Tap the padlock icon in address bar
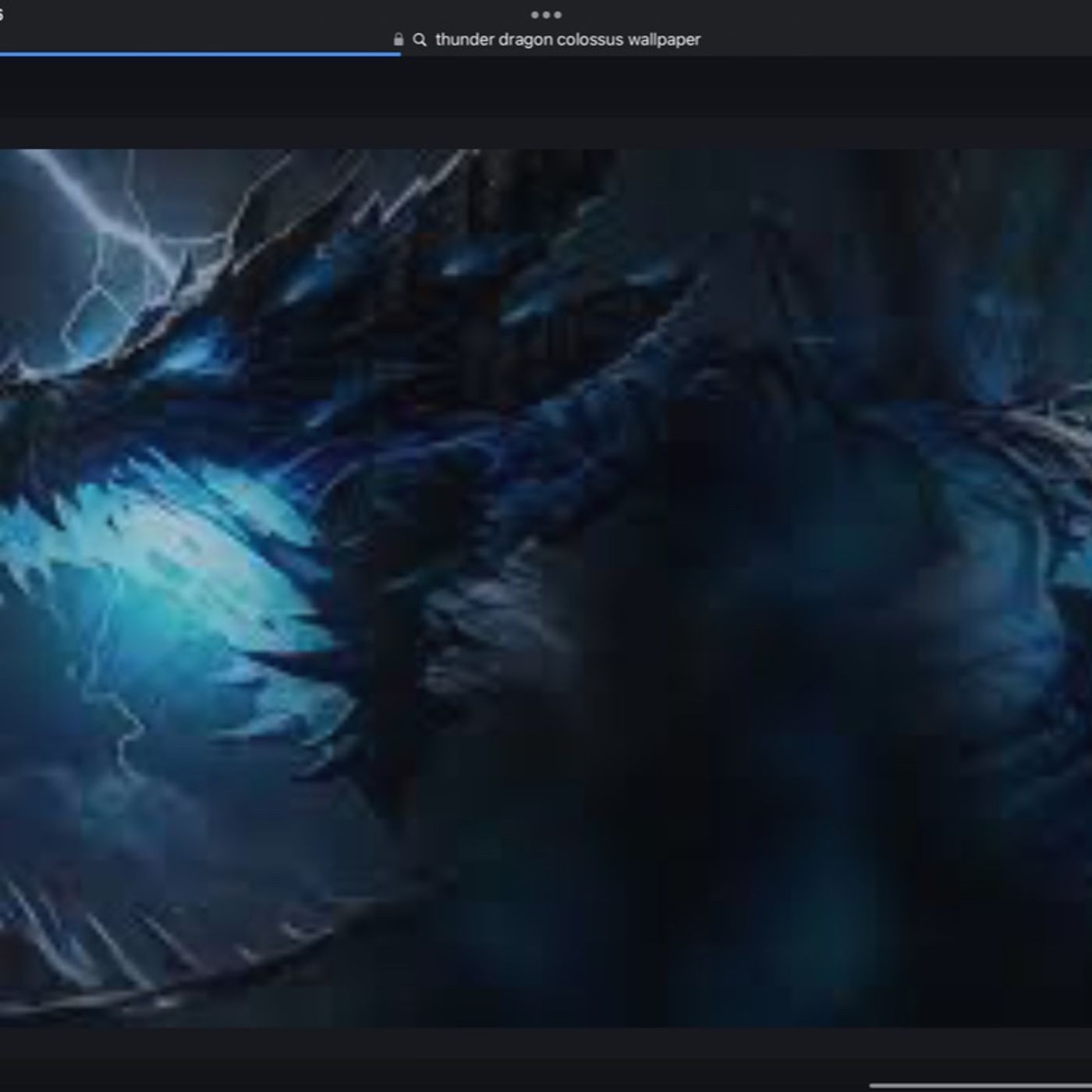 [399, 39]
